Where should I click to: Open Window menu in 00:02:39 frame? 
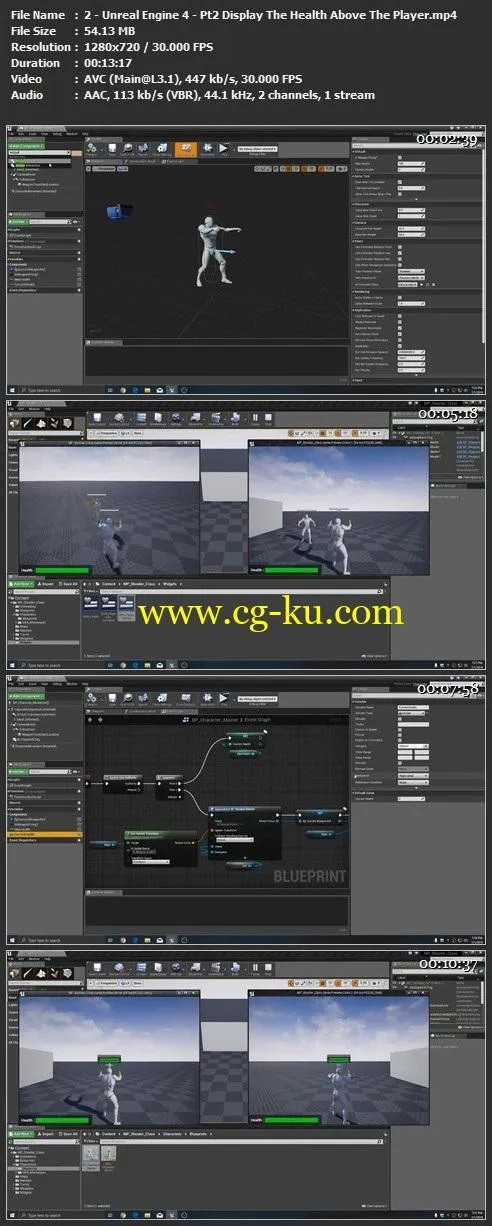pos(71,133)
